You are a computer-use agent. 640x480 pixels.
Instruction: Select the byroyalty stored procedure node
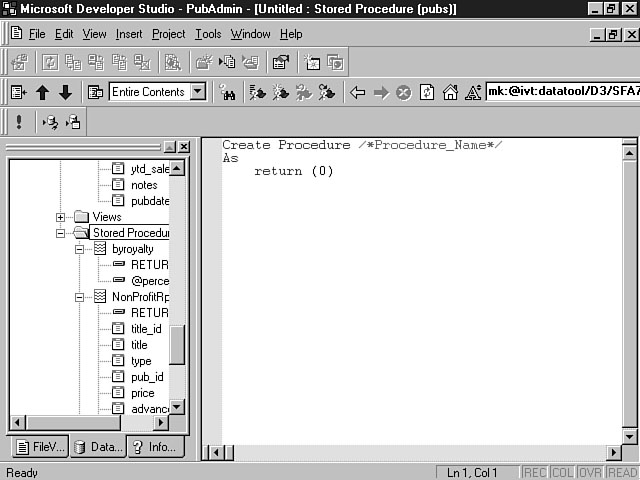132,249
